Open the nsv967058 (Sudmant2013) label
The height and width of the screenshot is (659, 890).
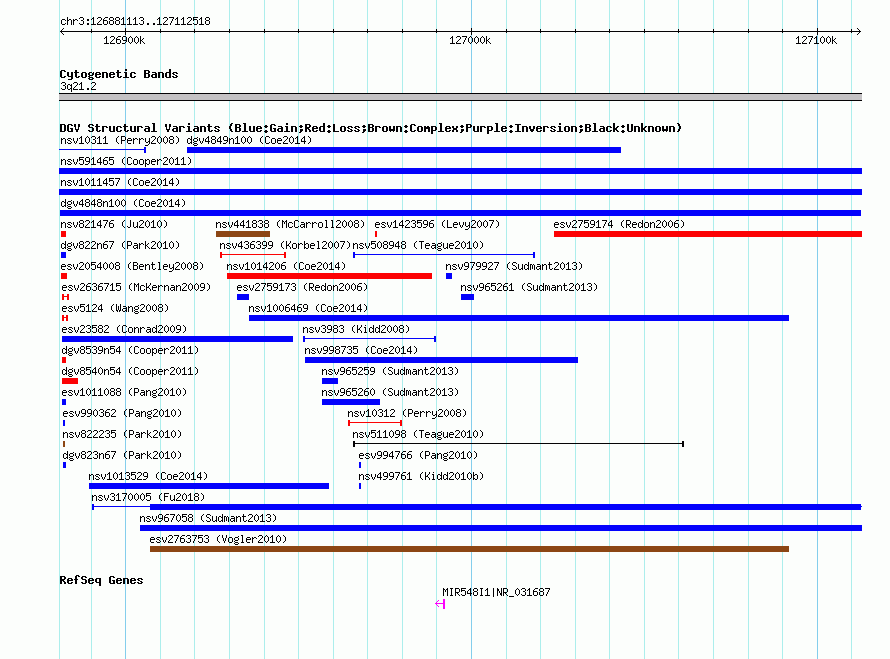point(208,518)
